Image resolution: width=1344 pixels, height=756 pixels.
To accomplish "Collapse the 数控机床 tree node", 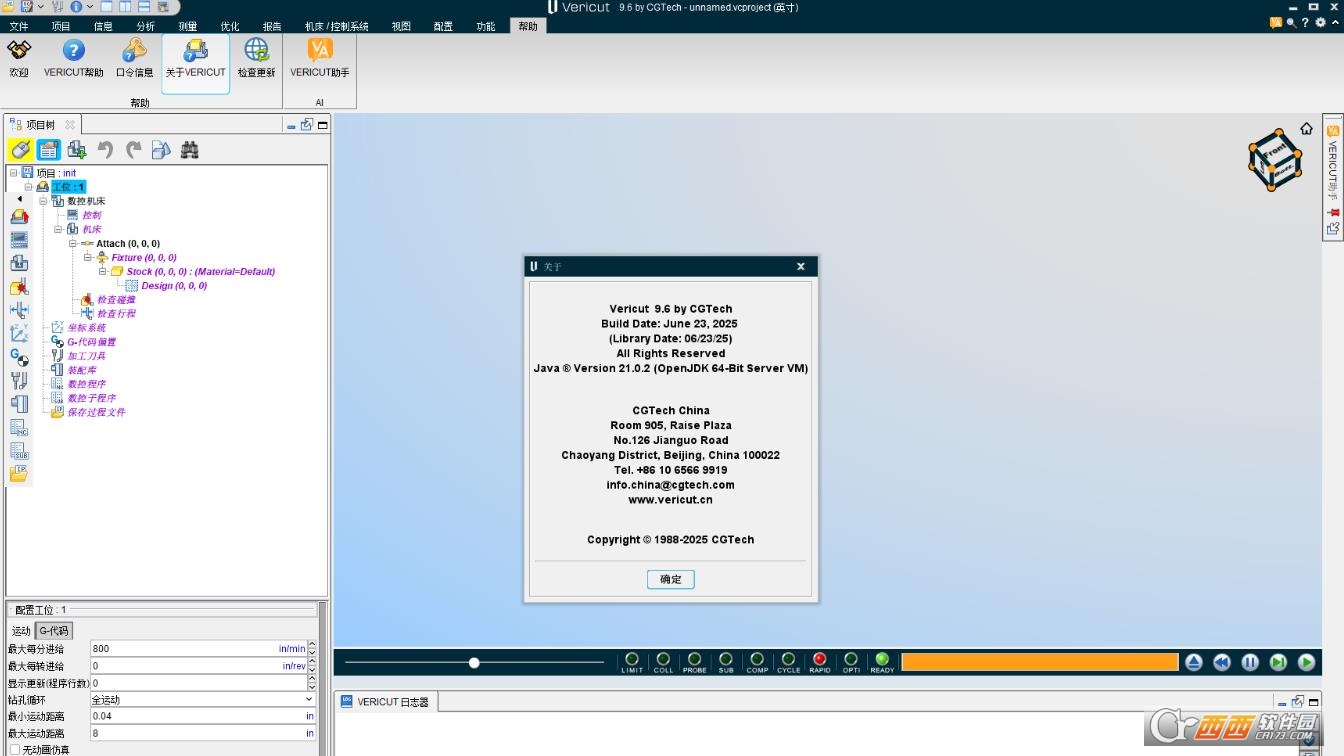I will coord(43,201).
